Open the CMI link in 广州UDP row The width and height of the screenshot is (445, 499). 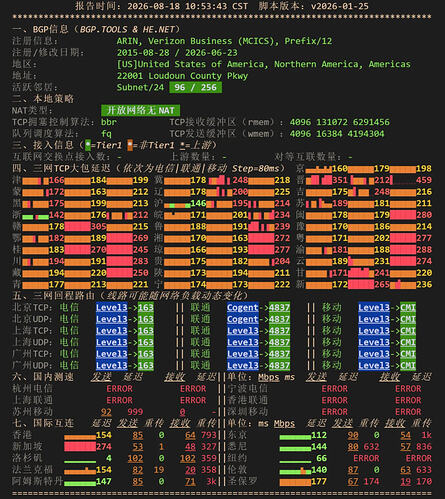[x=408, y=365]
